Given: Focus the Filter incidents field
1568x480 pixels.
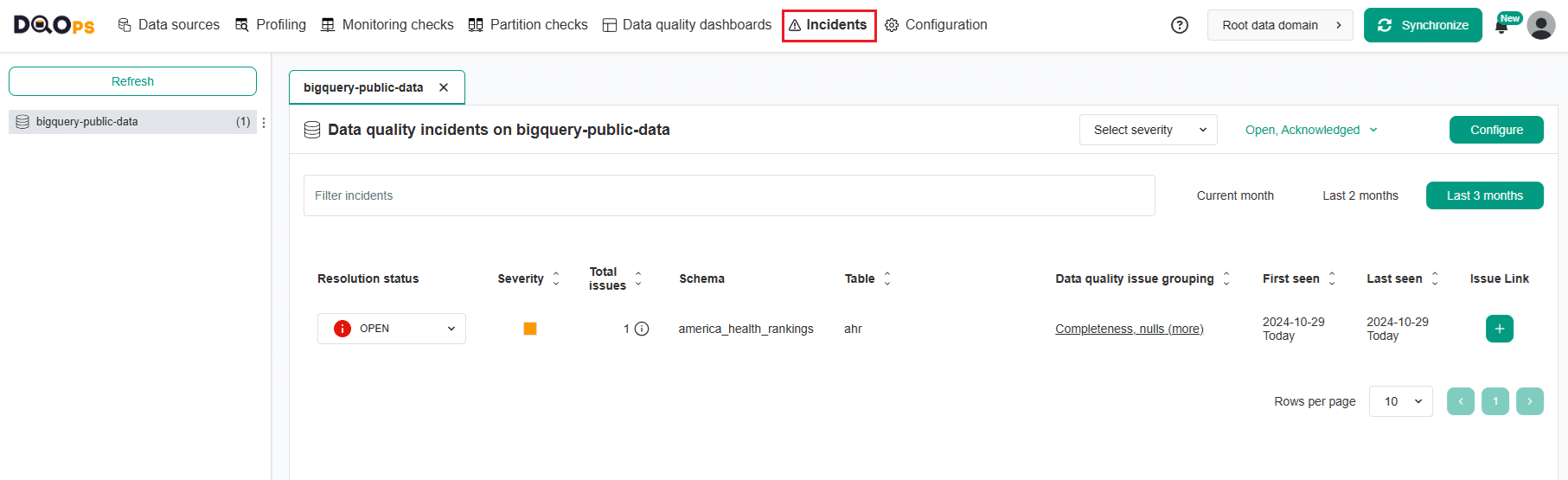Looking at the screenshot, I should coord(729,195).
